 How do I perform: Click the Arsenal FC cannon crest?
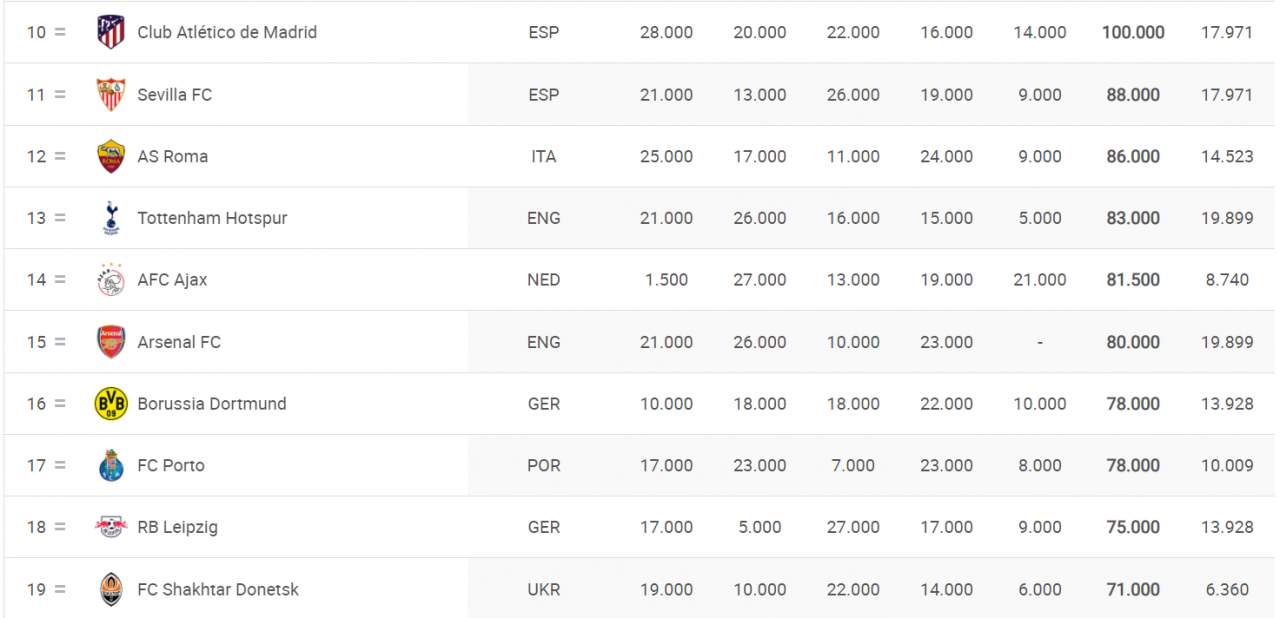coord(110,342)
